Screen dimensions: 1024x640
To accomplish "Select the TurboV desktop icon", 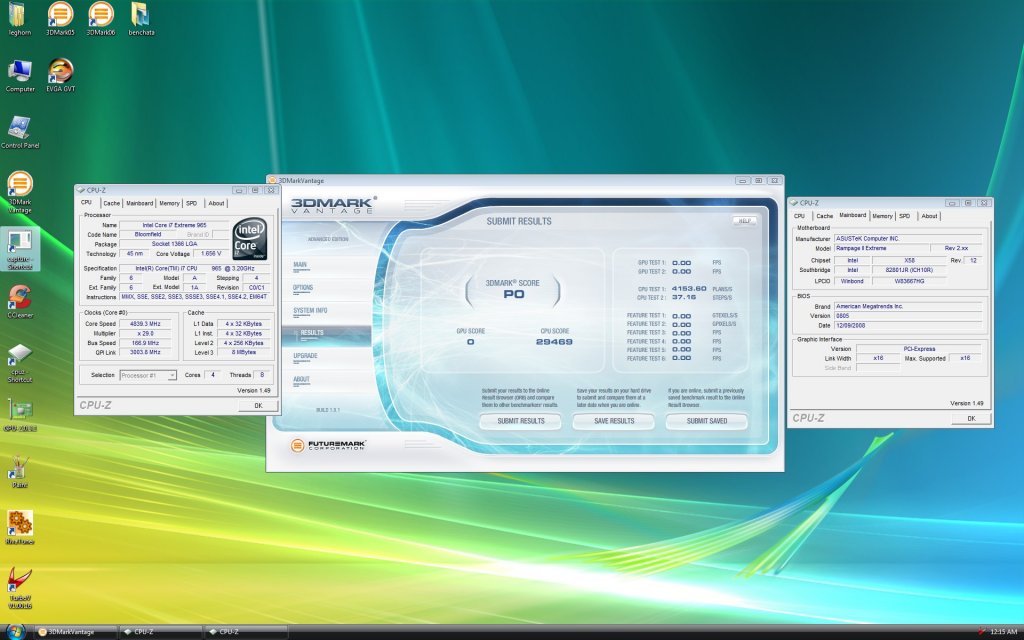I will point(20,588).
